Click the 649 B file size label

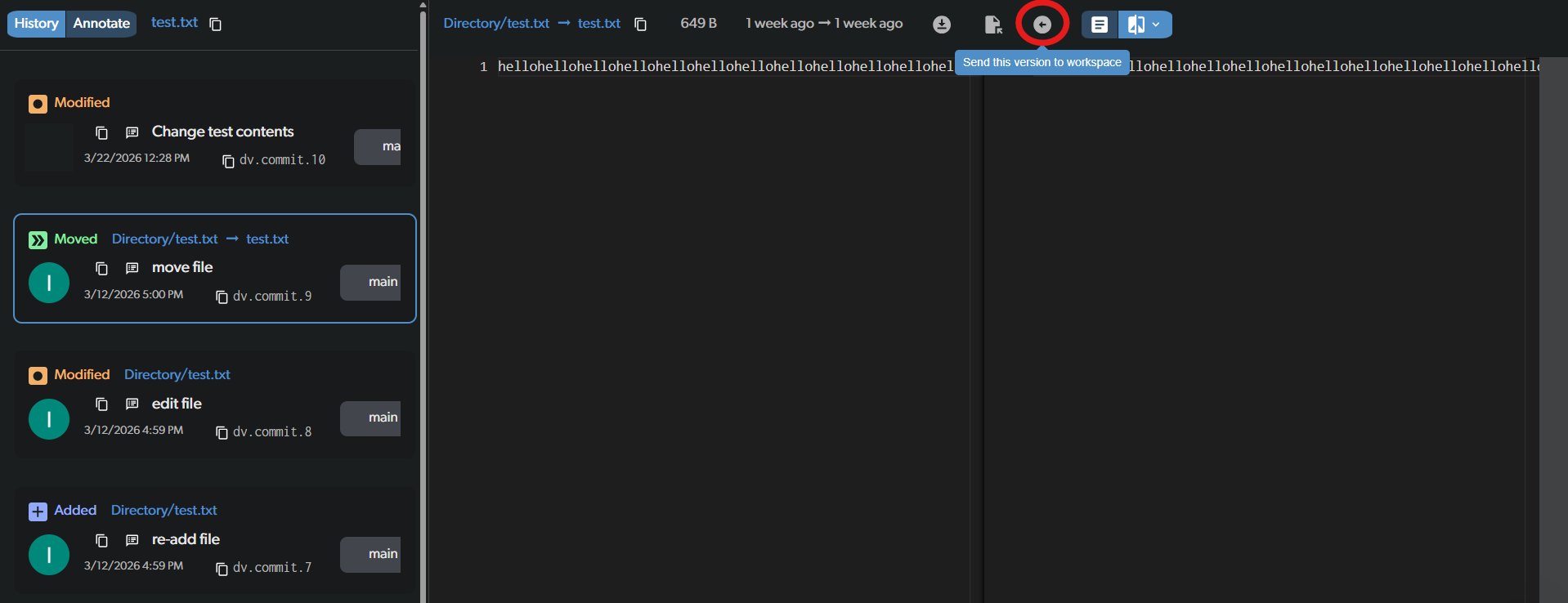pyautogui.click(x=698, y=24)
